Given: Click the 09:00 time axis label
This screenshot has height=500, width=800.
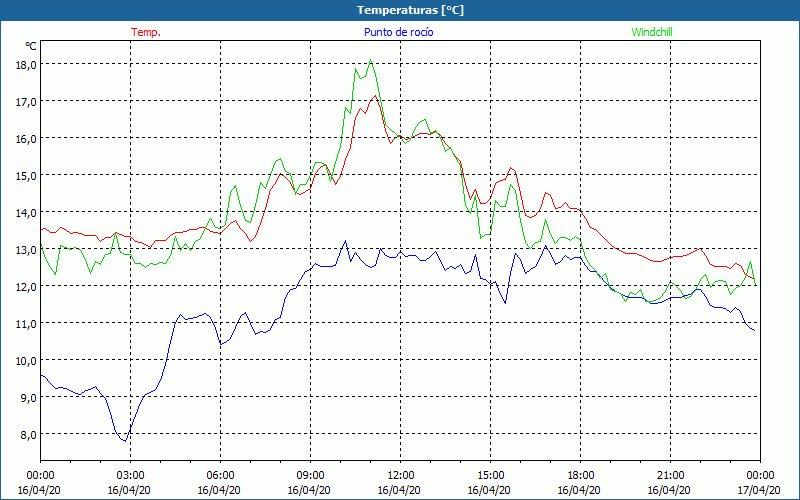Looking at the screenshot, I should click(310, 476).
